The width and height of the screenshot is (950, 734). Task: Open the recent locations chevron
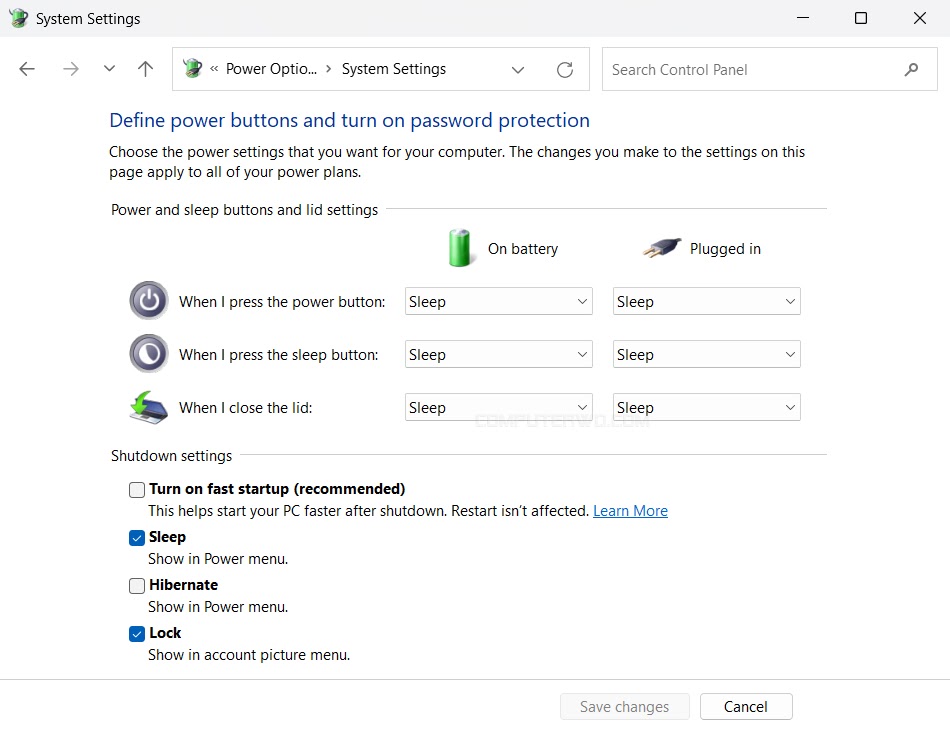(x=109, y=68)
